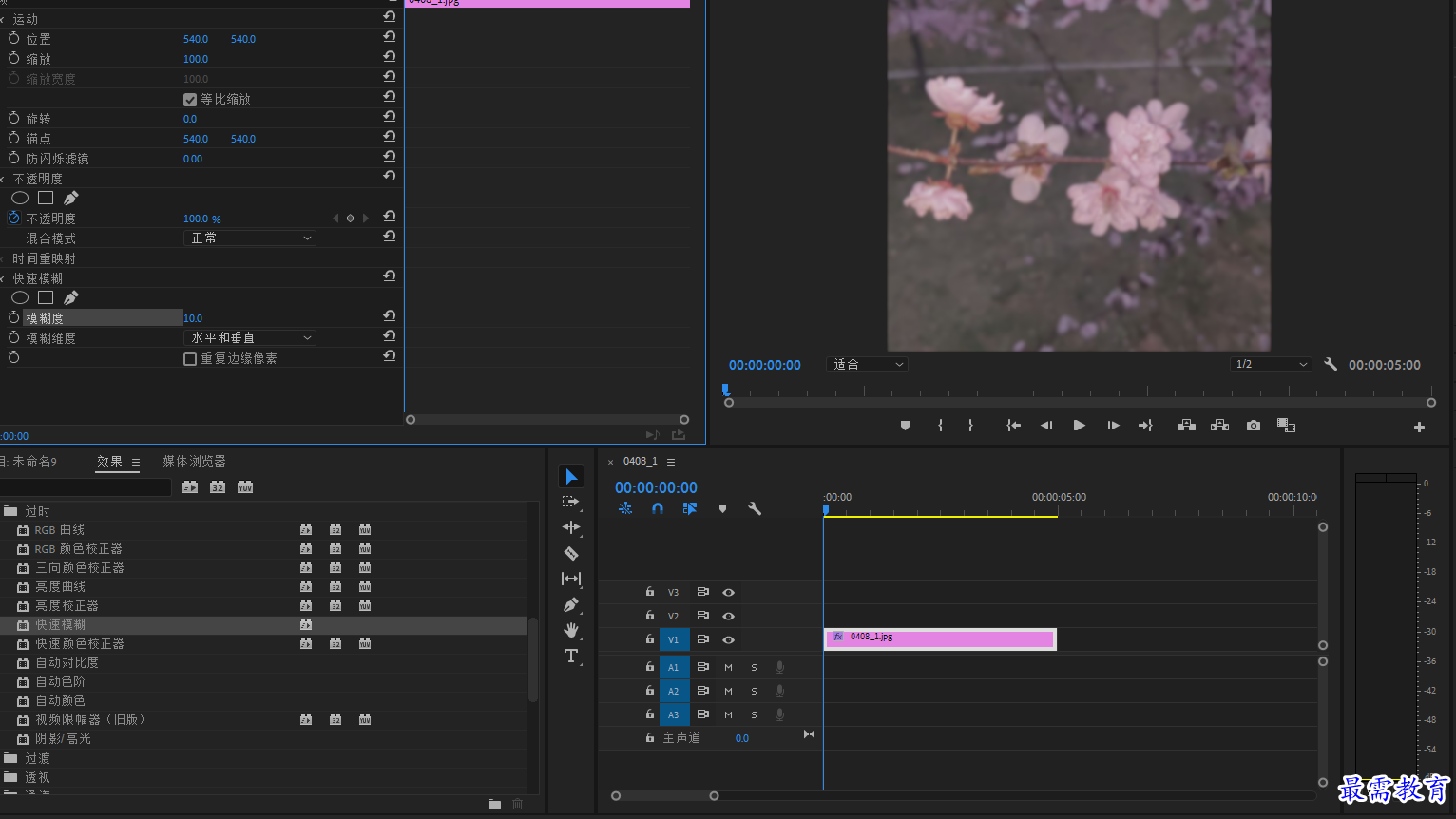Viewport: 1456px width, 819px height.
Task: Hide track V3 with eye icon
Action: [x=728, y=592]
